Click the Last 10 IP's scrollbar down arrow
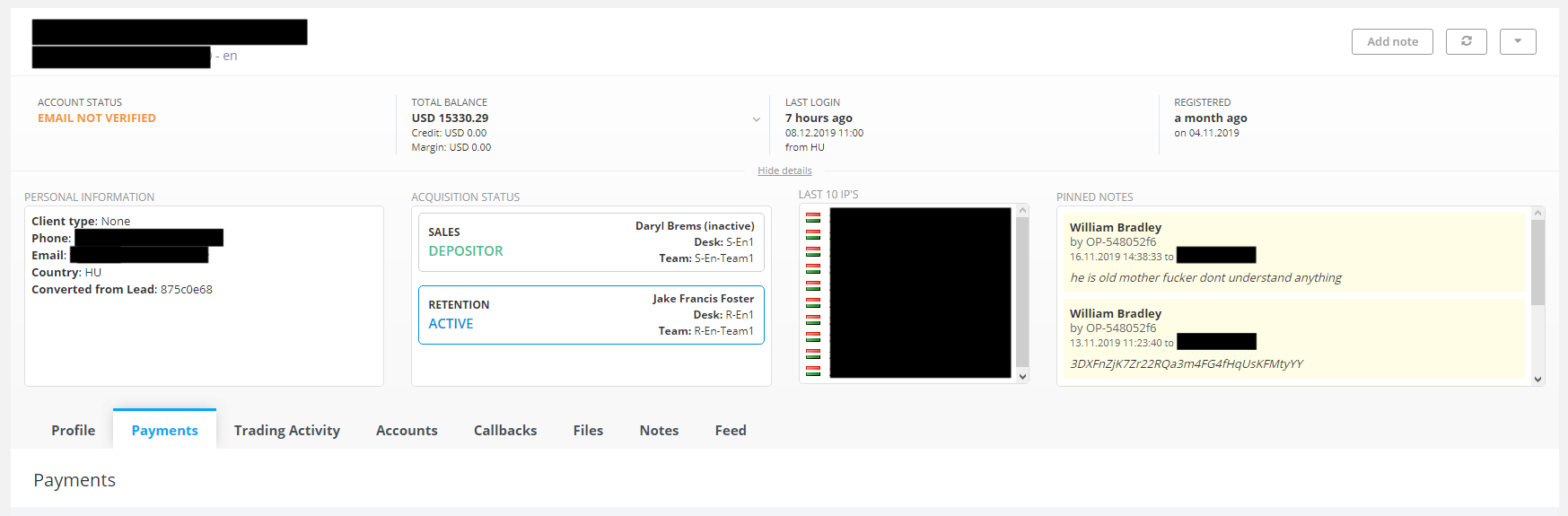Viewport: 1568px width, 516px height. 1022,377
